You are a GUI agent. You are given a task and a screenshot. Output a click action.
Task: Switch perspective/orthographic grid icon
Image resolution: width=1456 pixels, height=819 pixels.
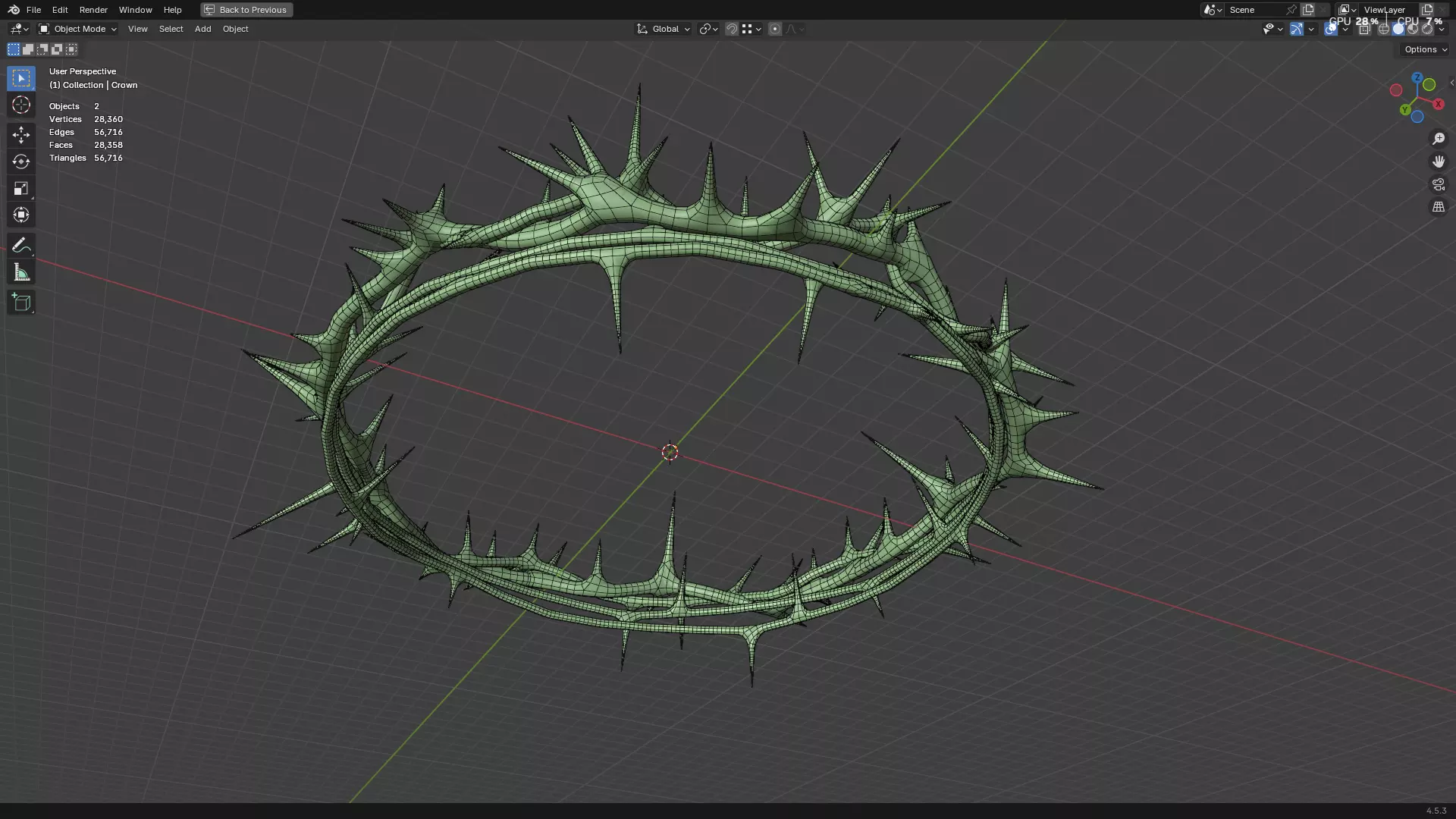[1439, 207]
